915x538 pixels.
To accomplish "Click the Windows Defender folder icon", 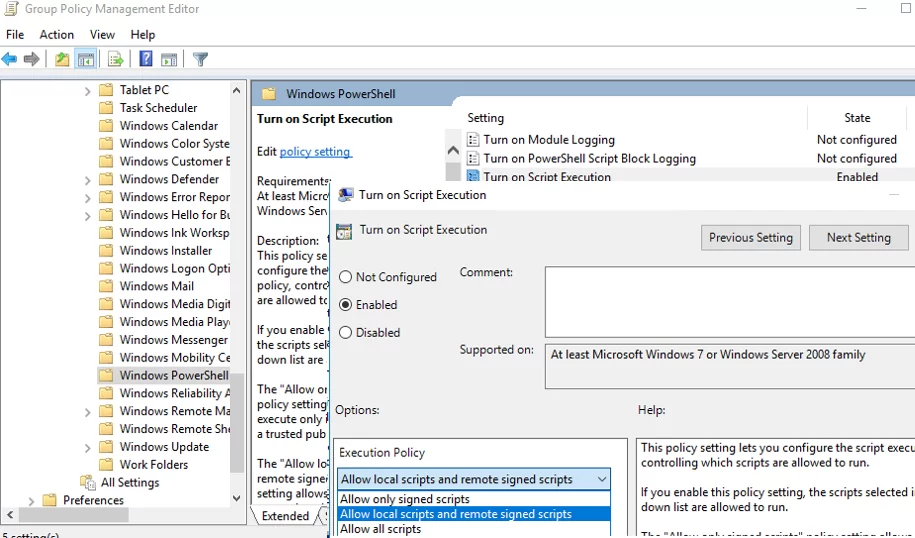I will coord(106,179).
